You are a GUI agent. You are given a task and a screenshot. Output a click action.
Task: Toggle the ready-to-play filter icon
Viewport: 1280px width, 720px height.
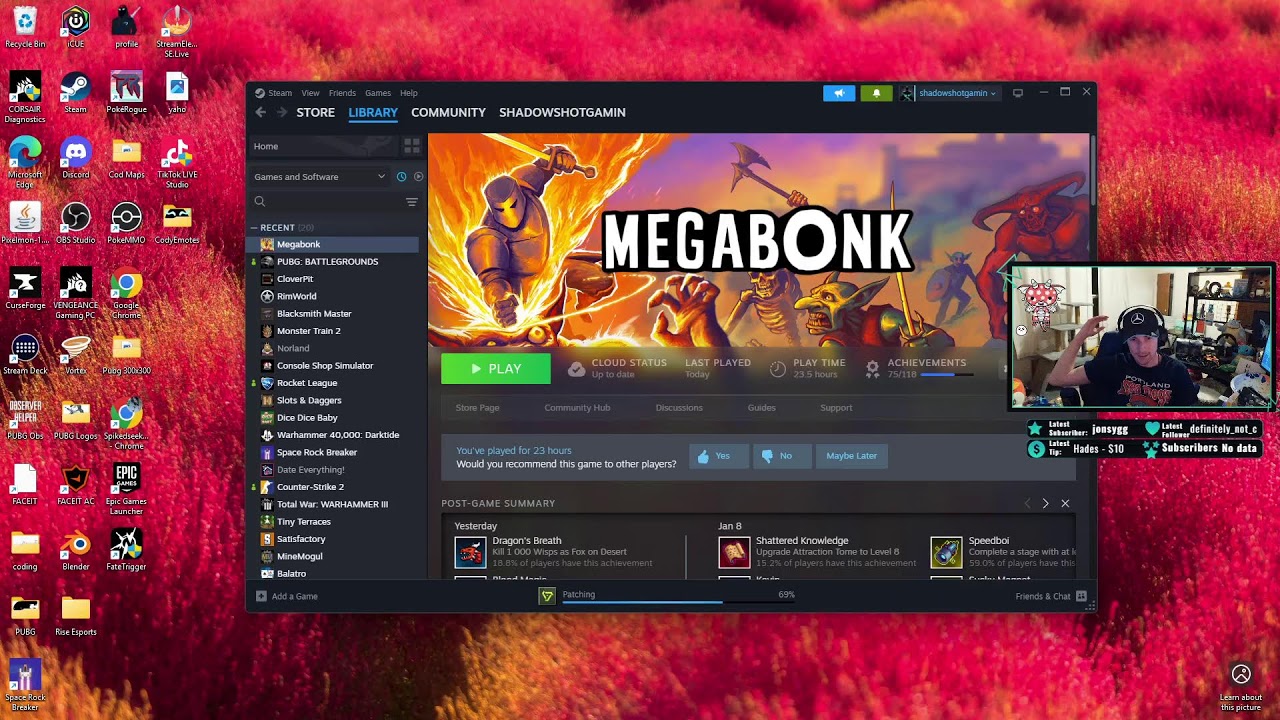418,177
